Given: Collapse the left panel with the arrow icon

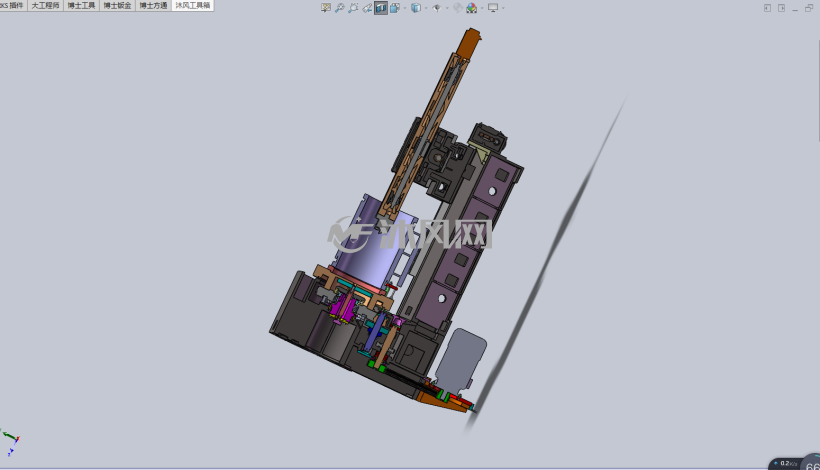Looking at the screenshot, I should (x=767, y=8).
